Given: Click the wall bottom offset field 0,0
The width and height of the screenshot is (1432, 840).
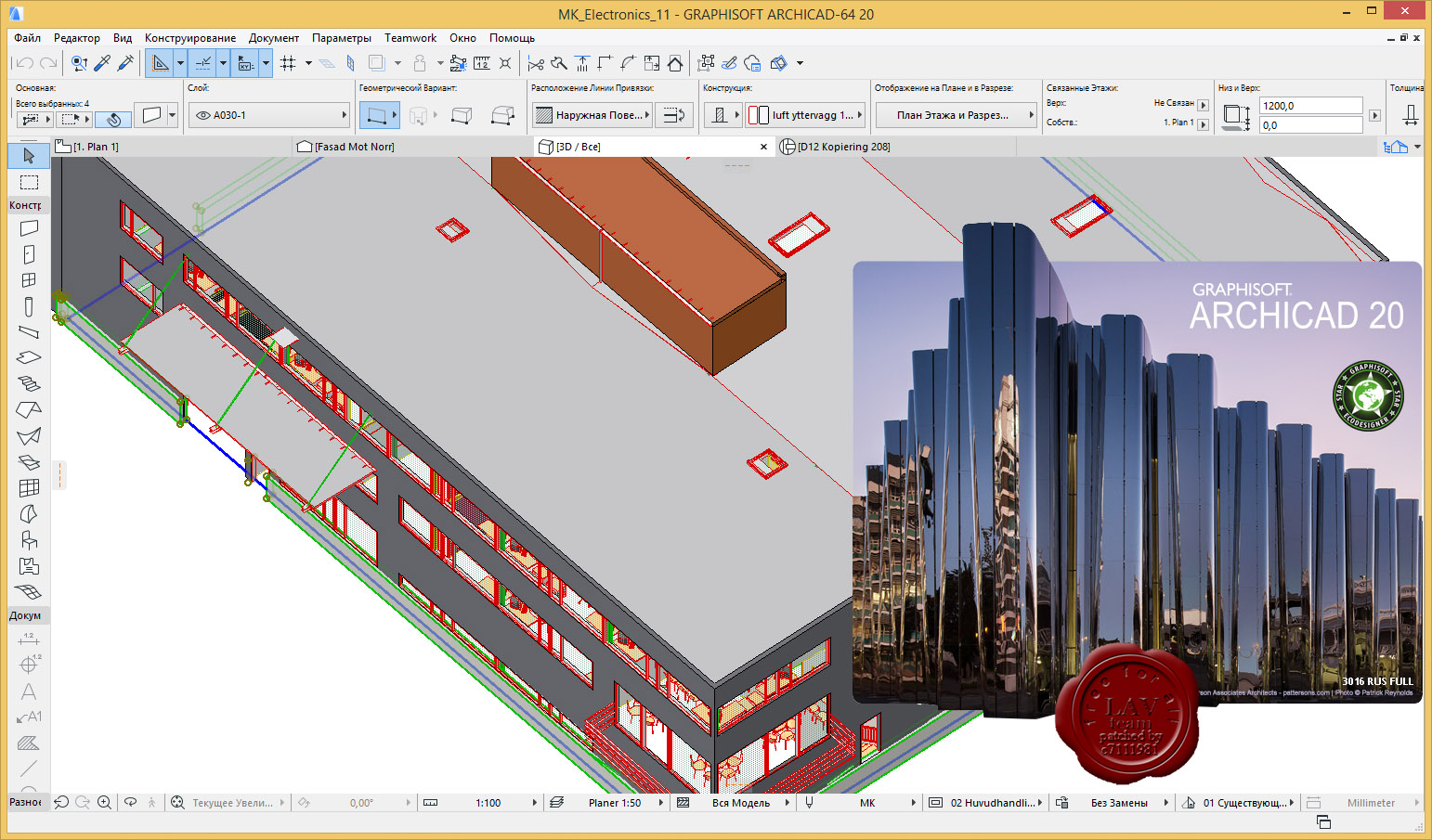Looking at the screenshot, I should (1310, 125).
